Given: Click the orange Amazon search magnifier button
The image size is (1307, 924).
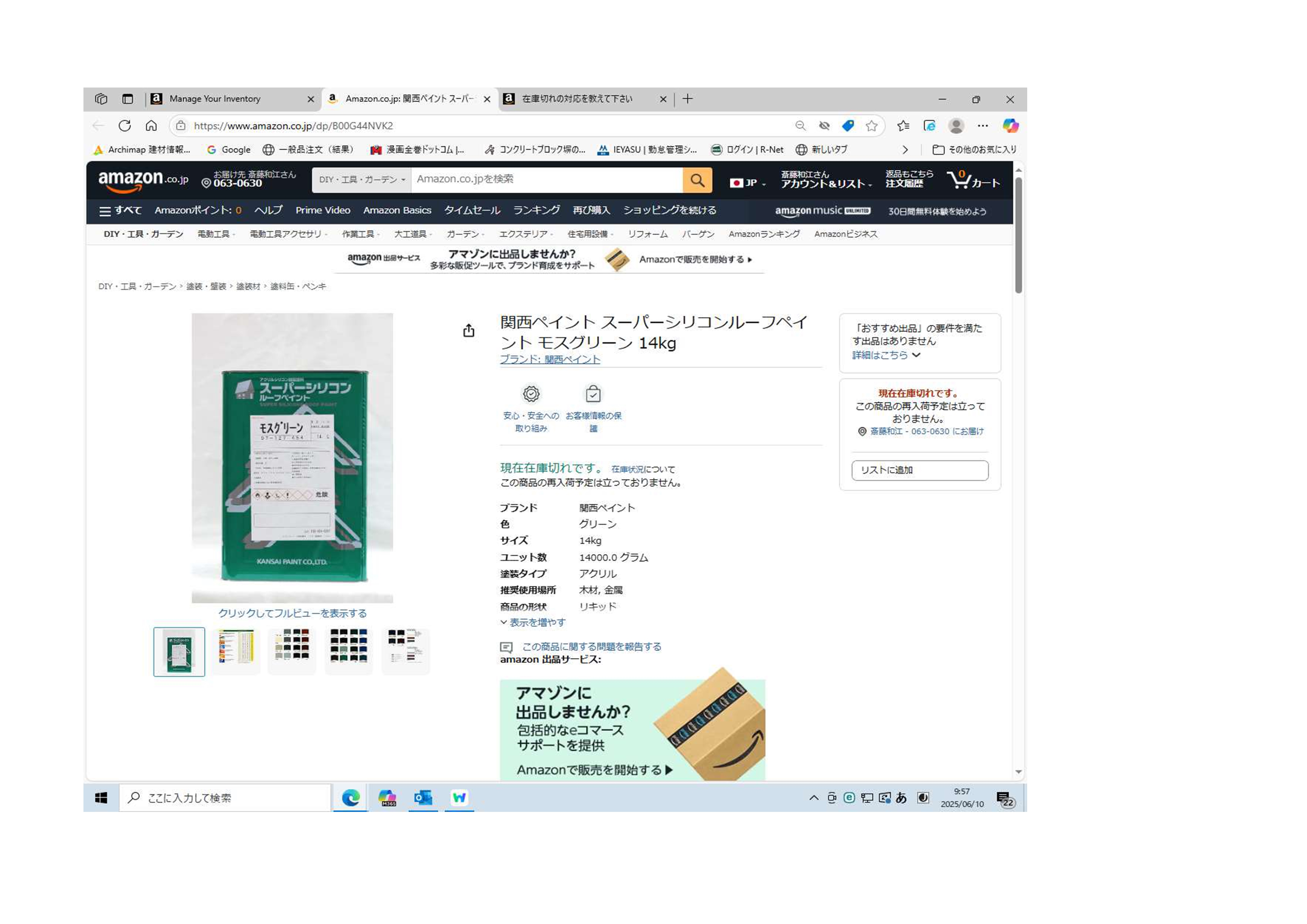Looking at the screenshot, I should pyautogui.click(x=697, y=180).
